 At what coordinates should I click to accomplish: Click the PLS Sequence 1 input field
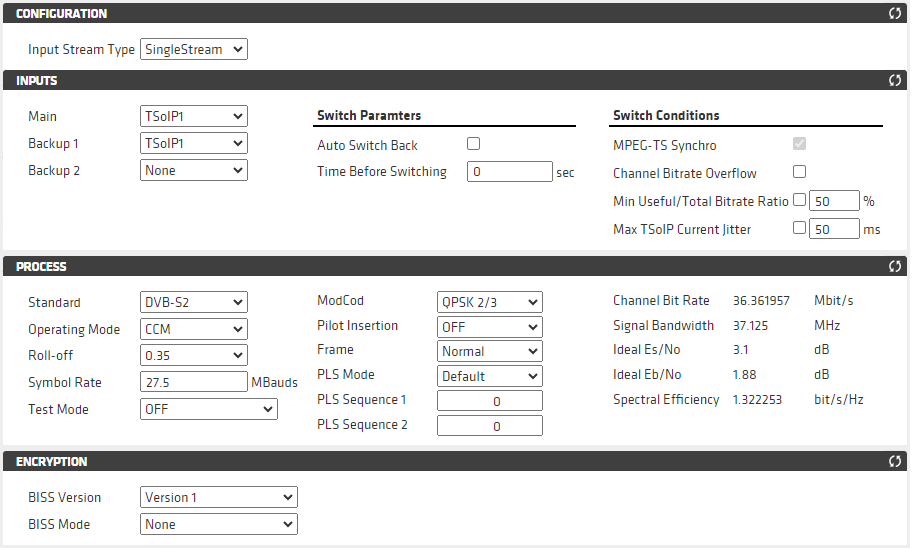coord(490,400)
